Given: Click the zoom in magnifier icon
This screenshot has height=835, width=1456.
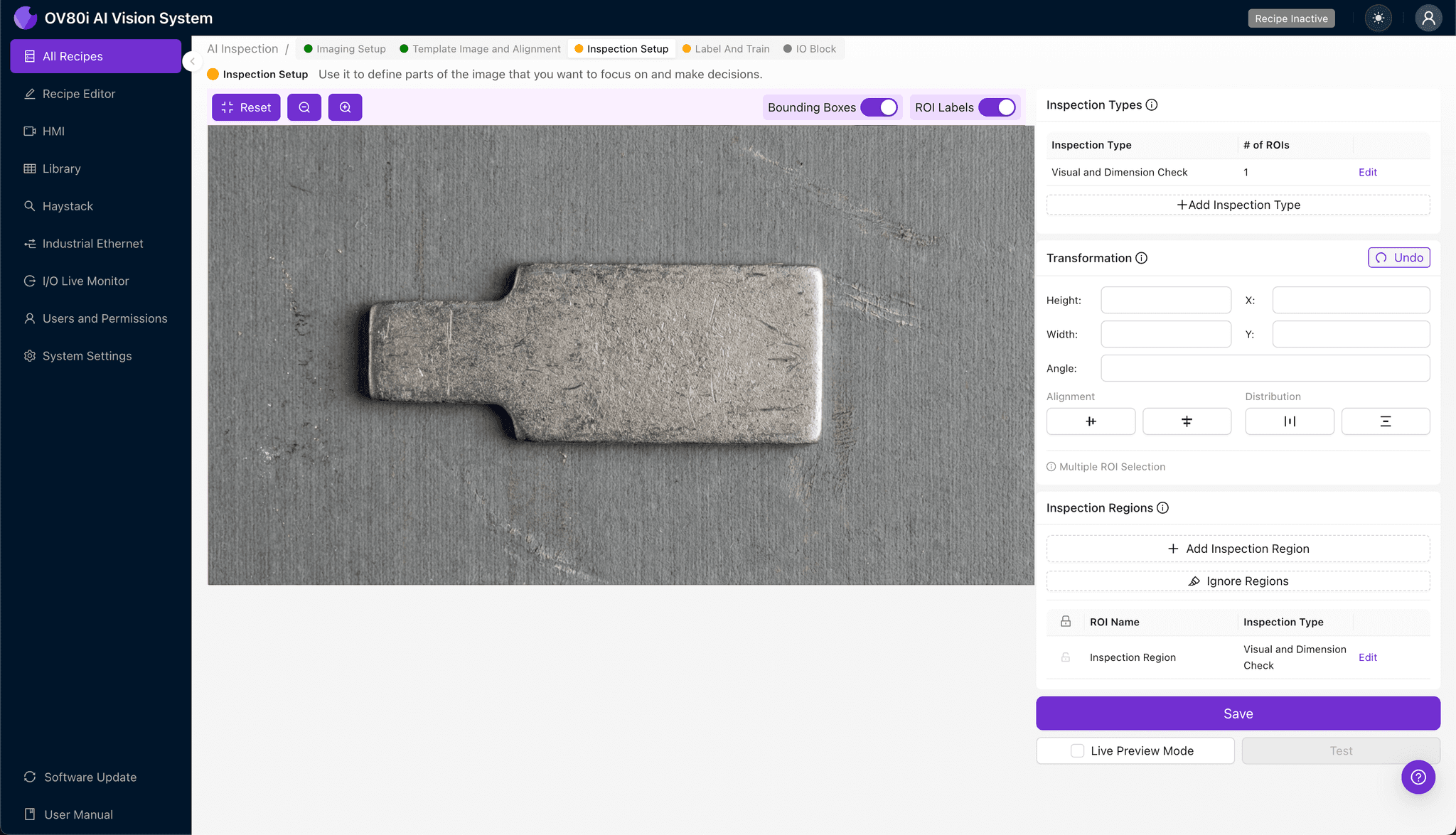Looking at the screenshot, I should [346, 107].
